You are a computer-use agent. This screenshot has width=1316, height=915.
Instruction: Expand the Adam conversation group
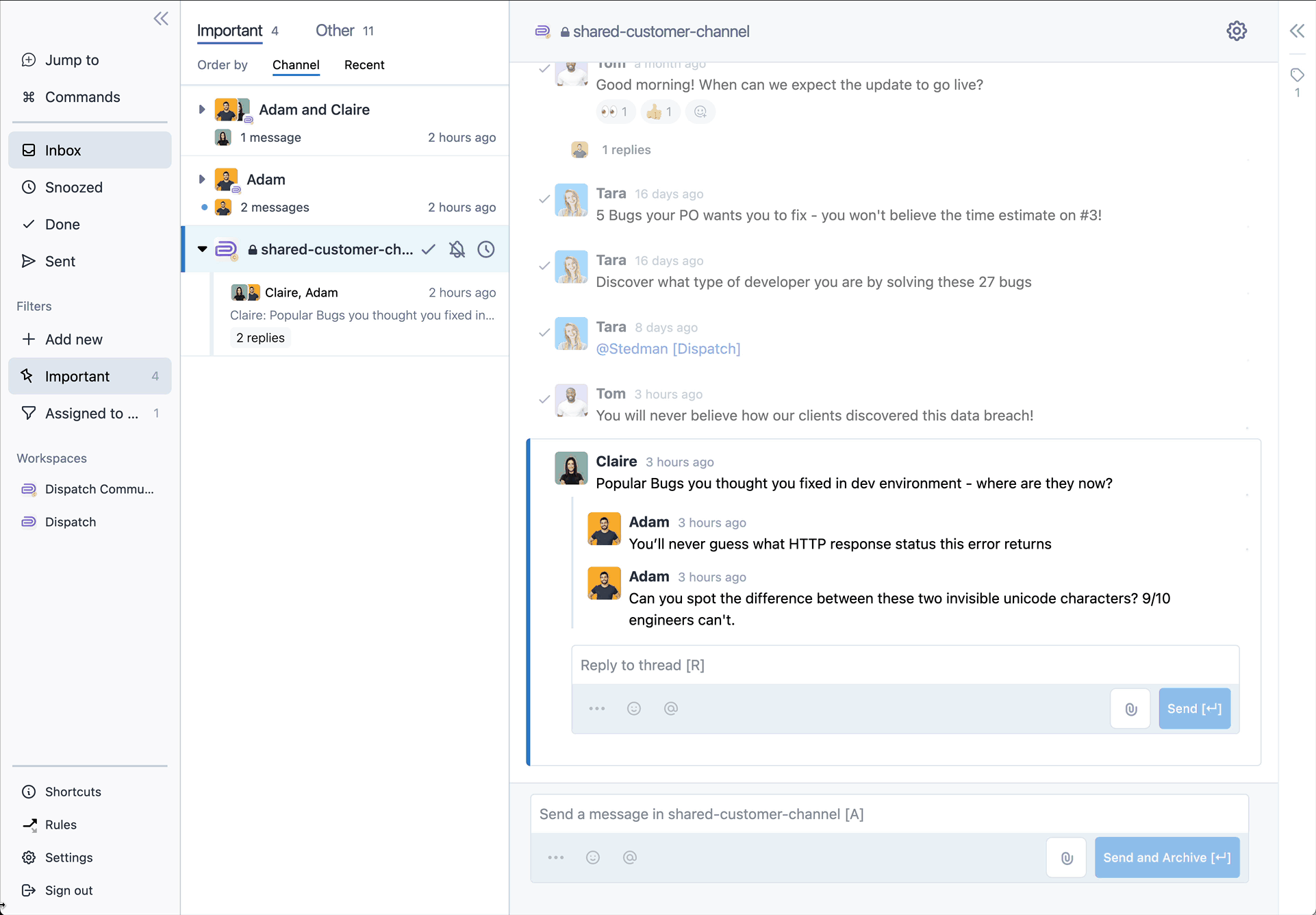coord(202,179)
